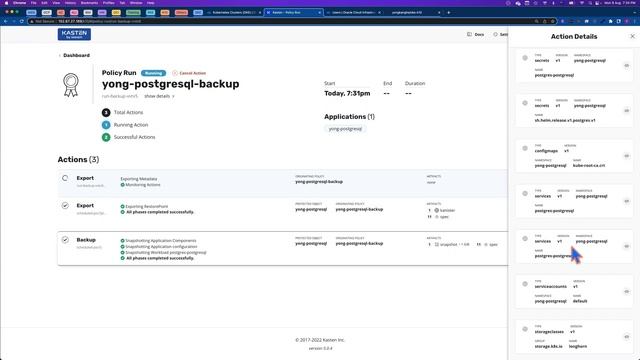
Task: Click the Kasten logo in the header
Action: point(74,34)
